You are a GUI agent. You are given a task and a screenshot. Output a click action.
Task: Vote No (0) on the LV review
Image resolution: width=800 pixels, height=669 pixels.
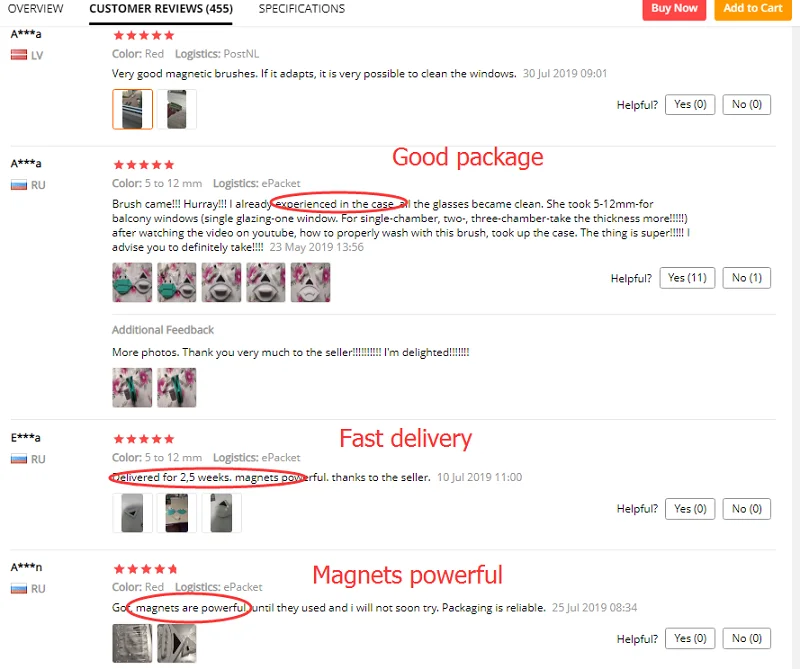[746, 105]
